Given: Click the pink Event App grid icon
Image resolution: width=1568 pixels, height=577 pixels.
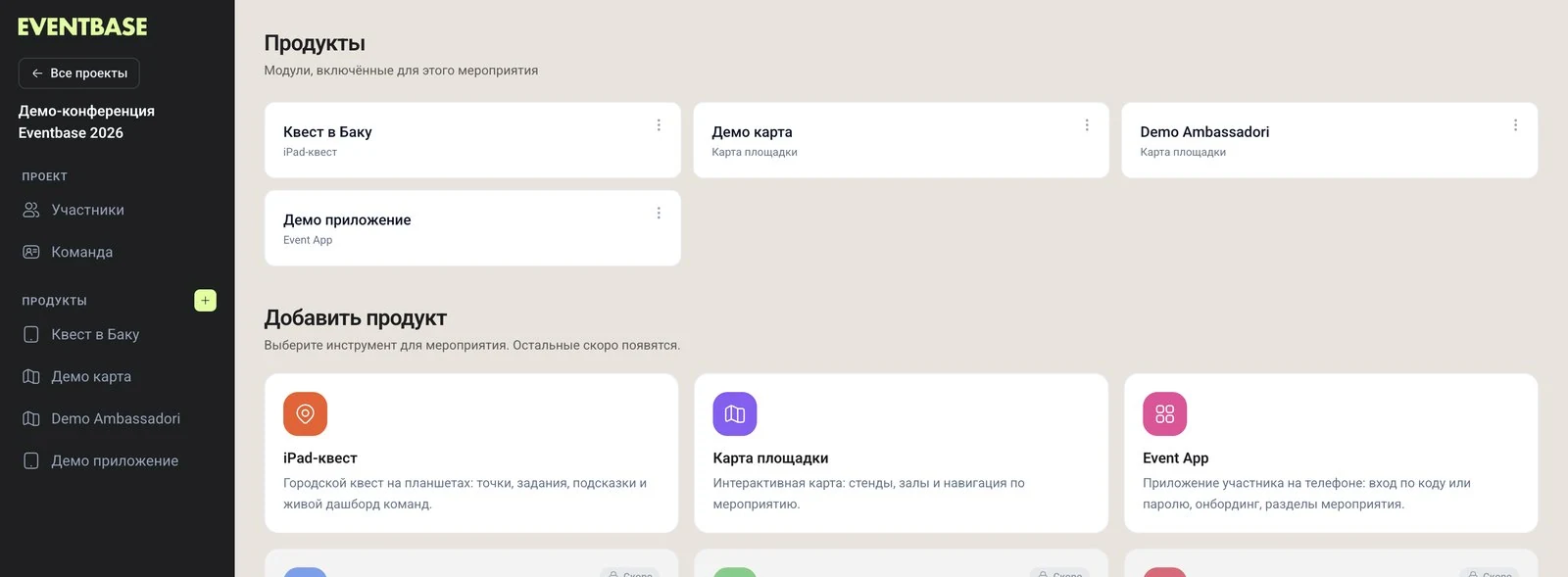Looking at the screenshot, I should pos(1164,414).
